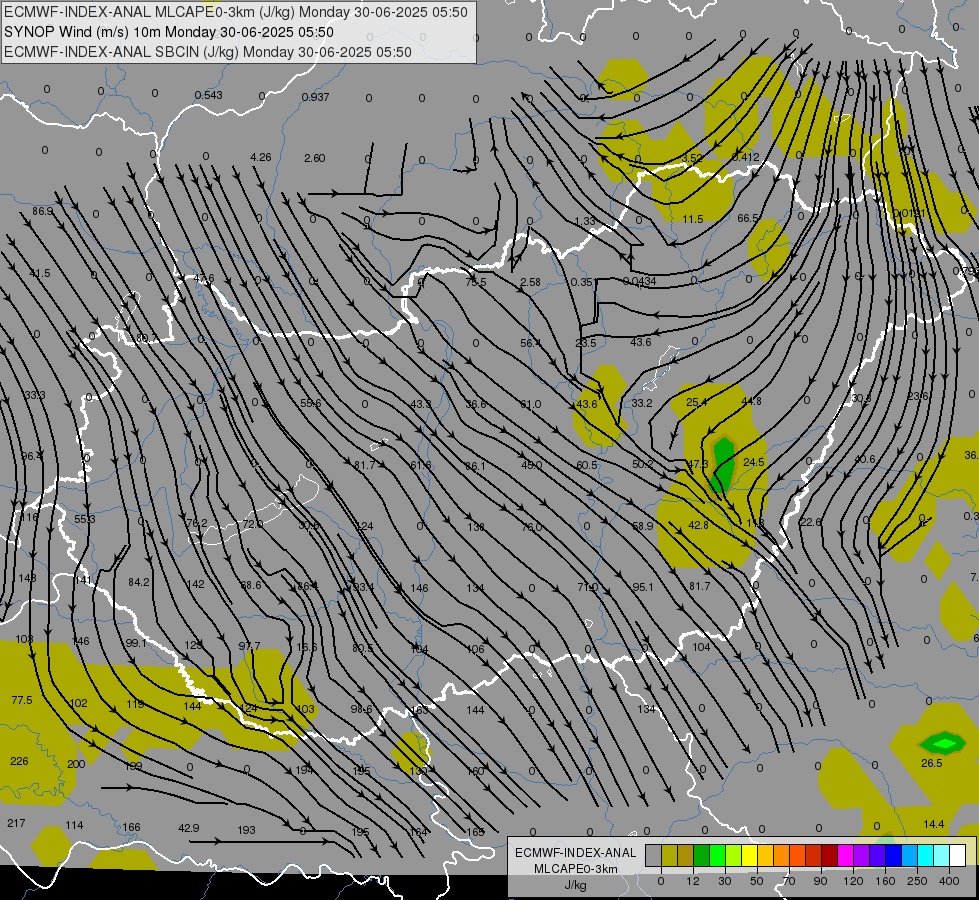Image resolution: width=979 pixels, height=900 pixels.
Task: Click the map value 25.4
Action: [x=696, y=402]
